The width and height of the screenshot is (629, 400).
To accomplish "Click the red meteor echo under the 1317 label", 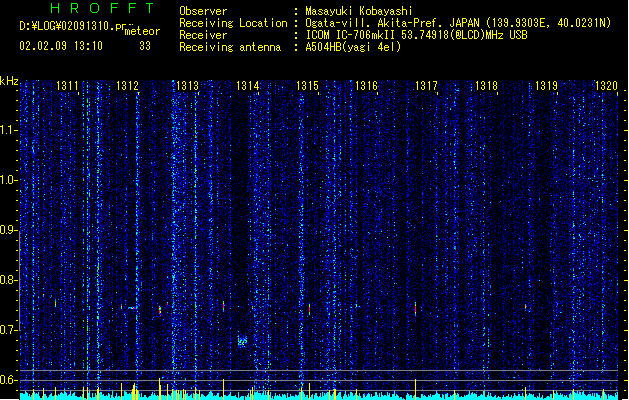I will coord(416,309).
